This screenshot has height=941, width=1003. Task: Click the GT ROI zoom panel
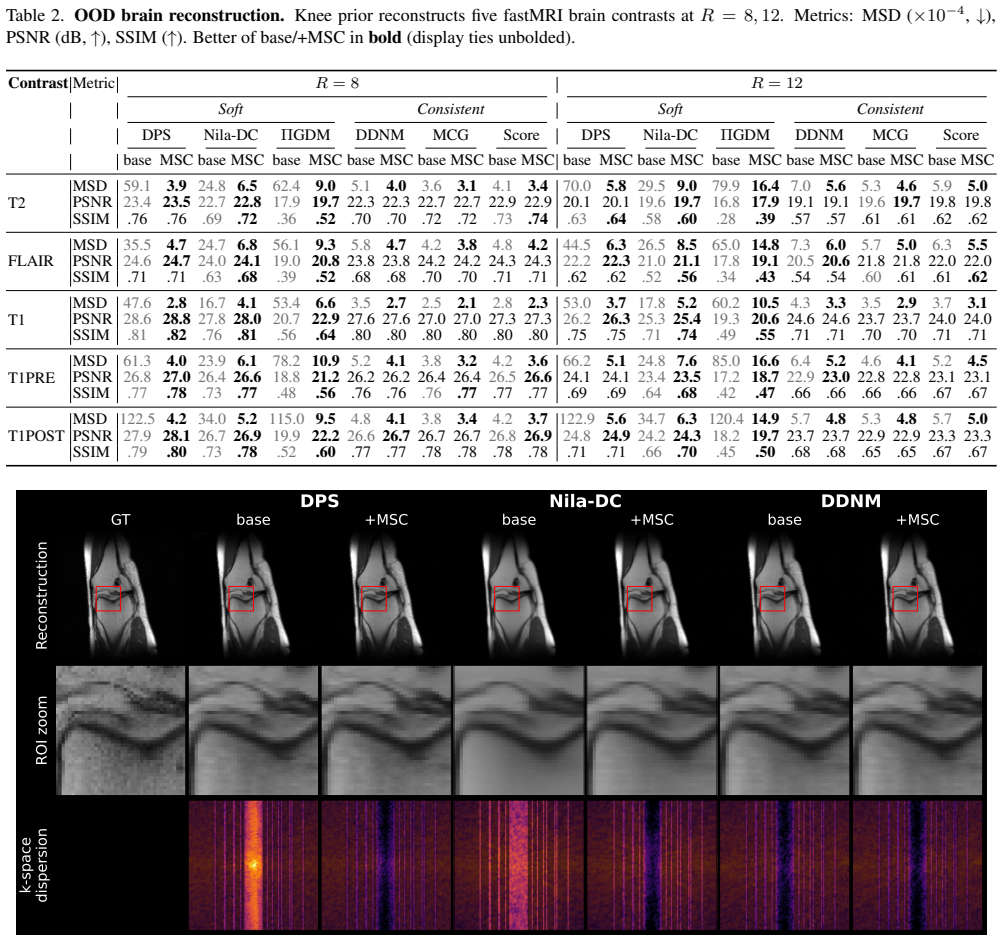(x=120, y=731)
